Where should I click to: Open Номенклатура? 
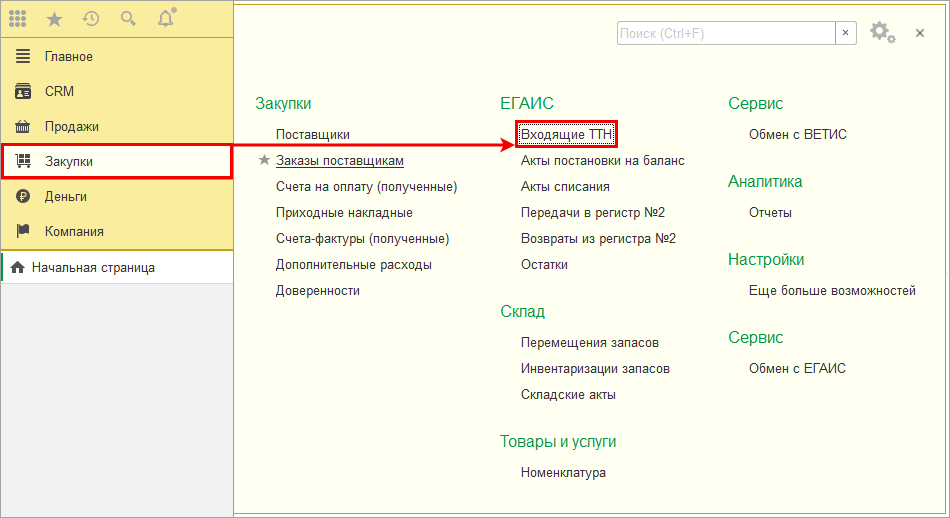pyautogui.click(x=563, y=473)
